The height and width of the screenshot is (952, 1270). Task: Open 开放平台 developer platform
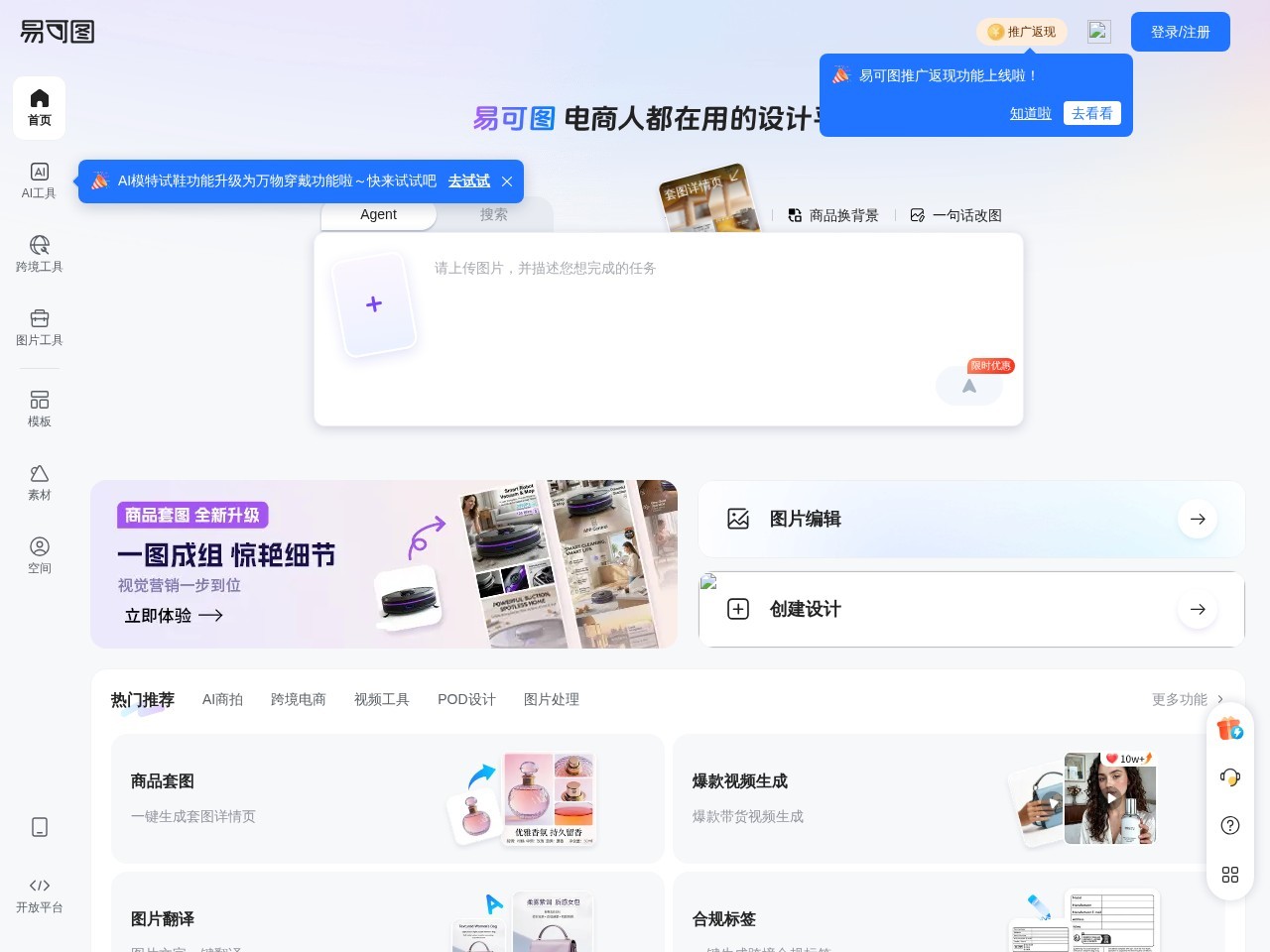click(x=40, y=894)
